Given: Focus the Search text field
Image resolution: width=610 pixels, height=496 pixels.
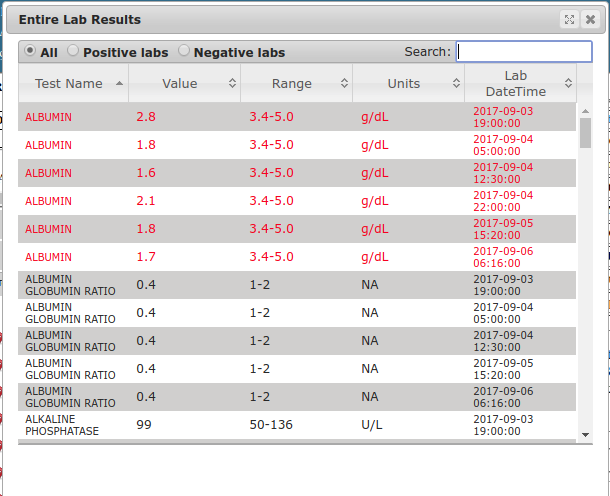Looking at the screenshot, I should click(x=524, y=51).
